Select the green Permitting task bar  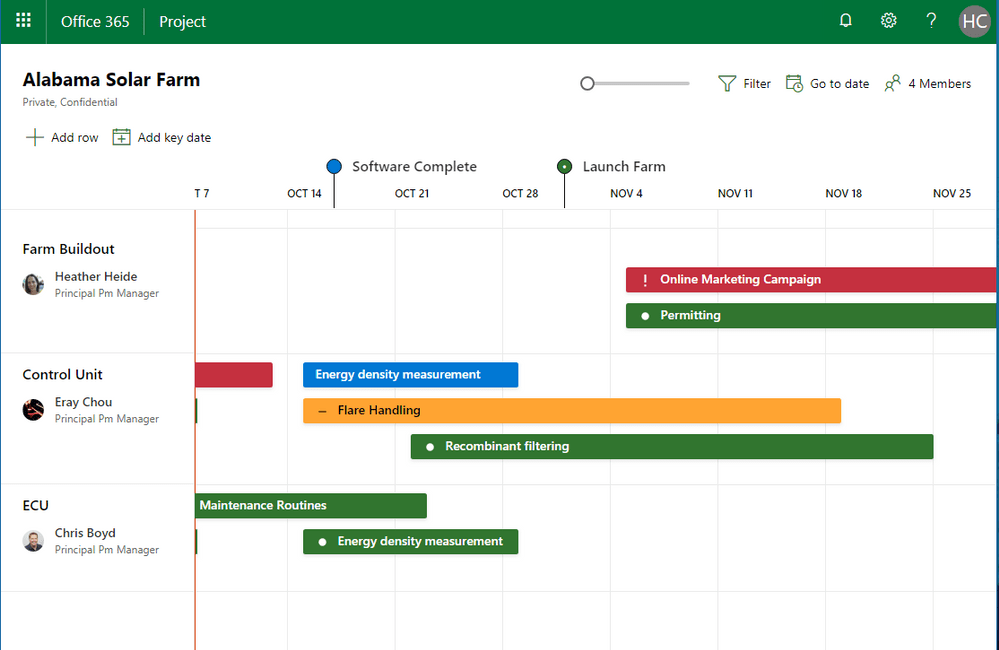pyautogui.click(x=810, y=316)
